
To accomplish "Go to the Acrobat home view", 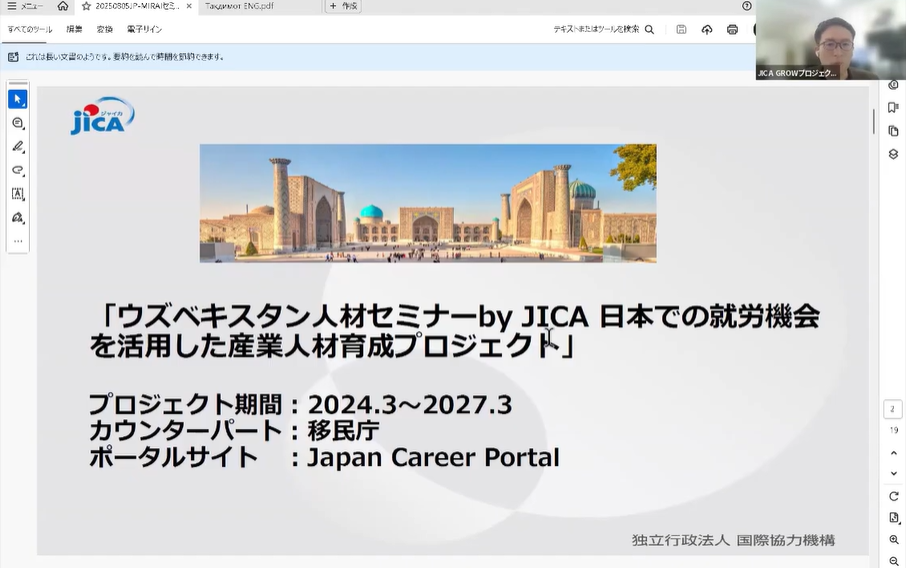I will [x=63, y=6].
